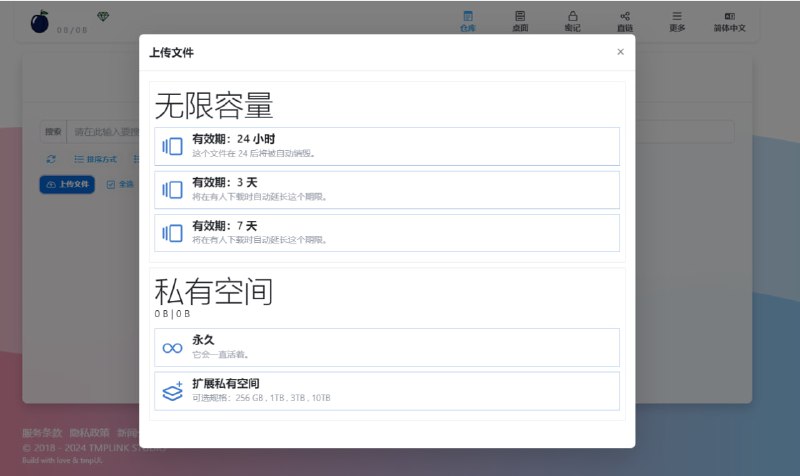Click the infinity 永久 icon
Image resolution: width=800 pixels, height=476 pixels.
click(x=173, y=347)
